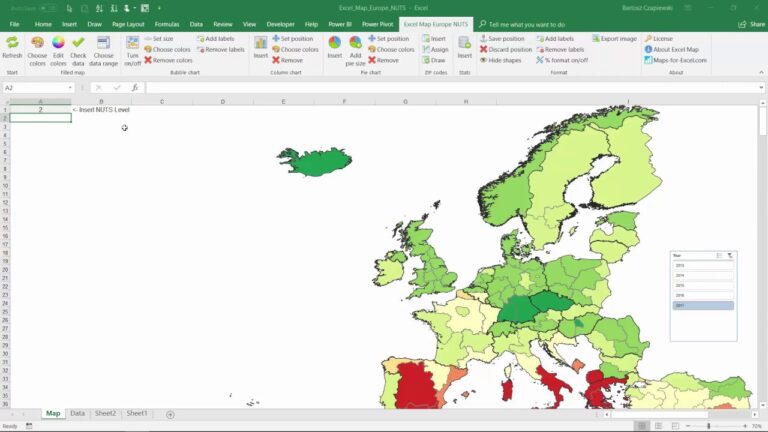This screenshot has width=768, height=432.
Task: Choose colors for the column chart
Action: [x=295, y=49]
